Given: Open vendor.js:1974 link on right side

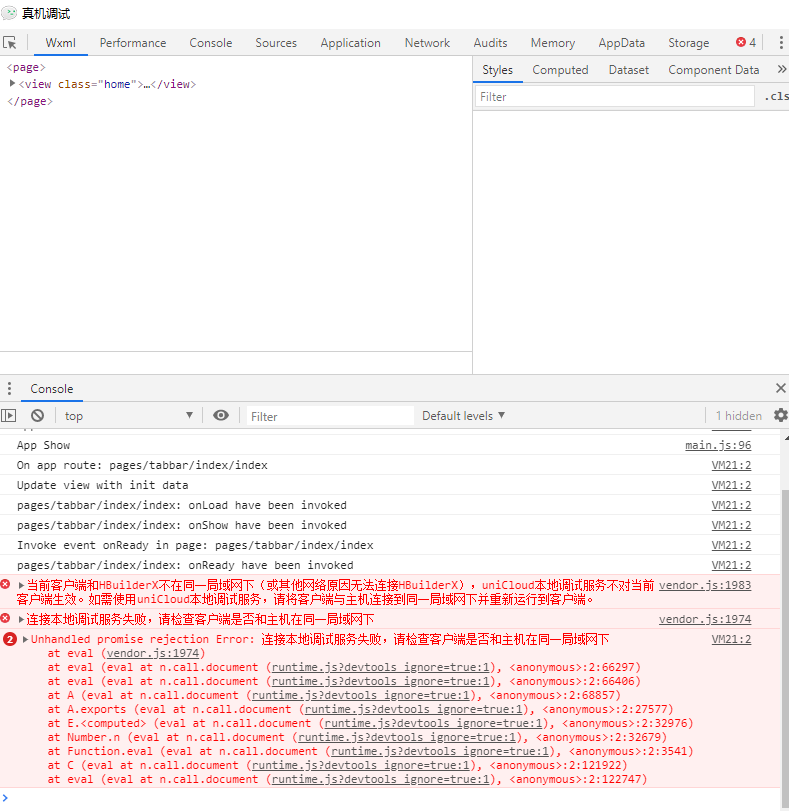Looking at the screenshot, I should coord(705,619).
